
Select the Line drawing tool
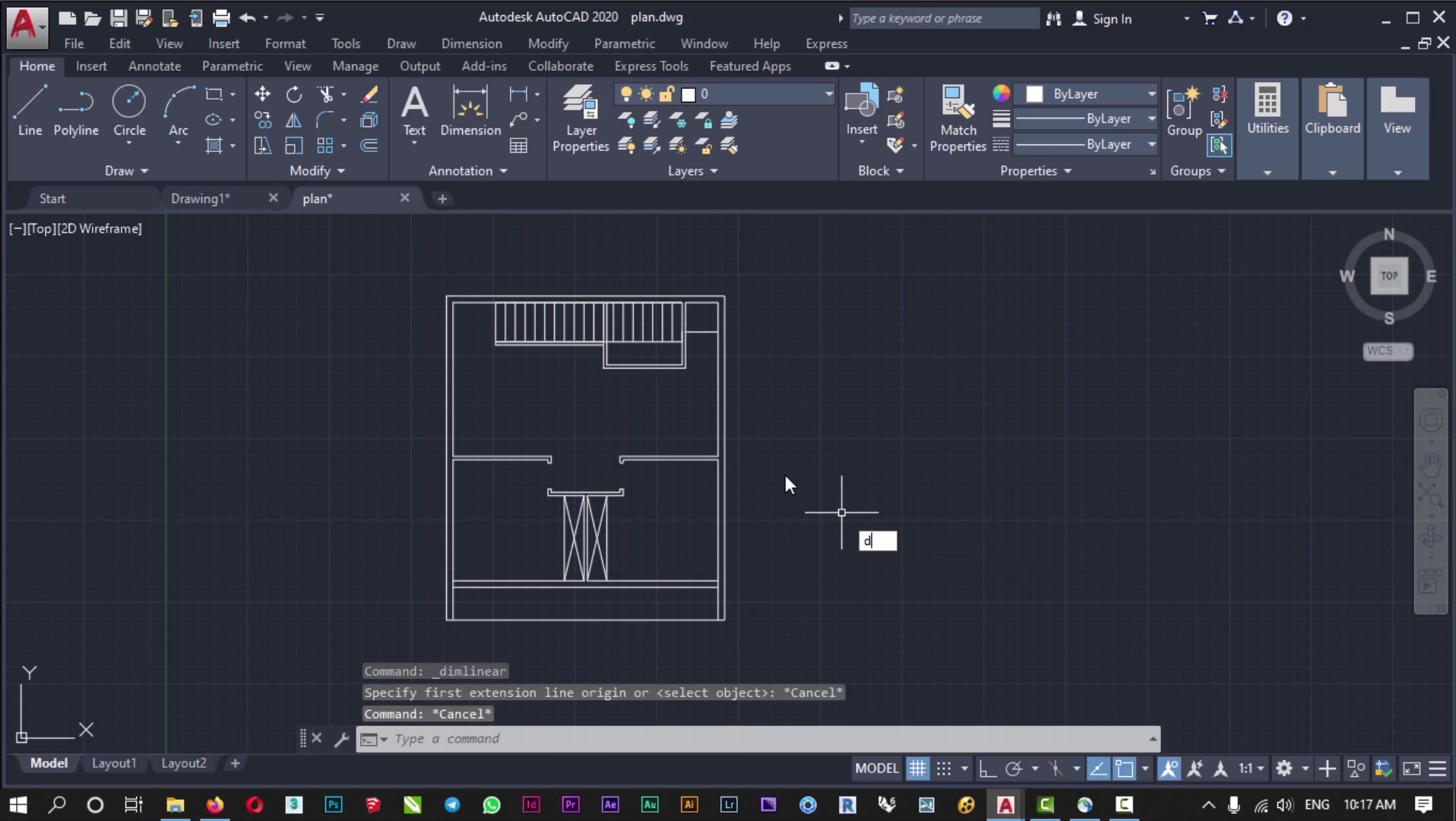point(30,110)
